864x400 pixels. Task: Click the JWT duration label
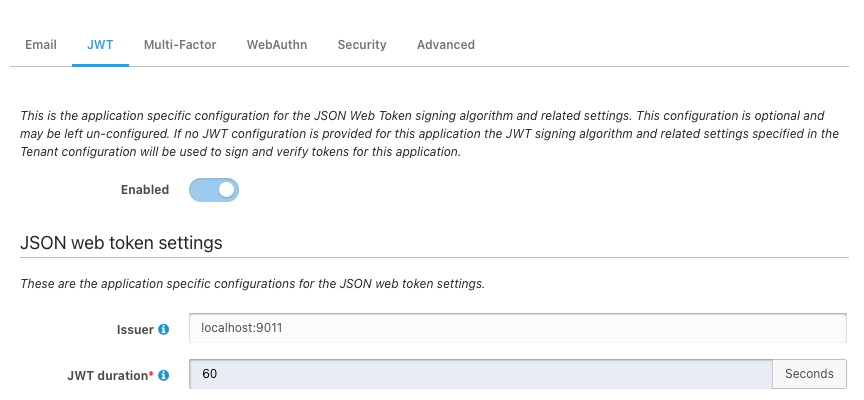click(x=108, y=376)
